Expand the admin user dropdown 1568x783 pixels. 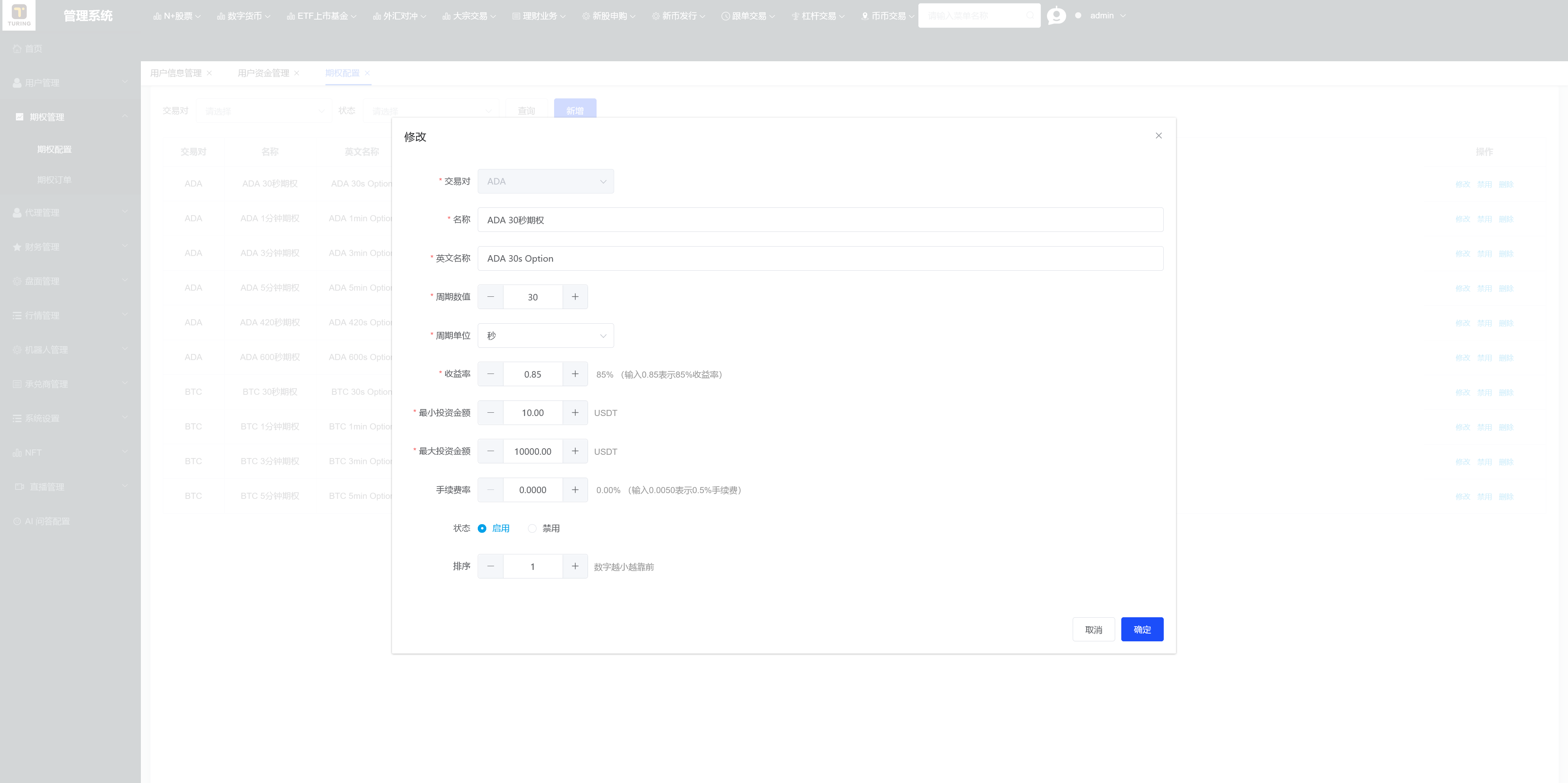click(1108, 16)
